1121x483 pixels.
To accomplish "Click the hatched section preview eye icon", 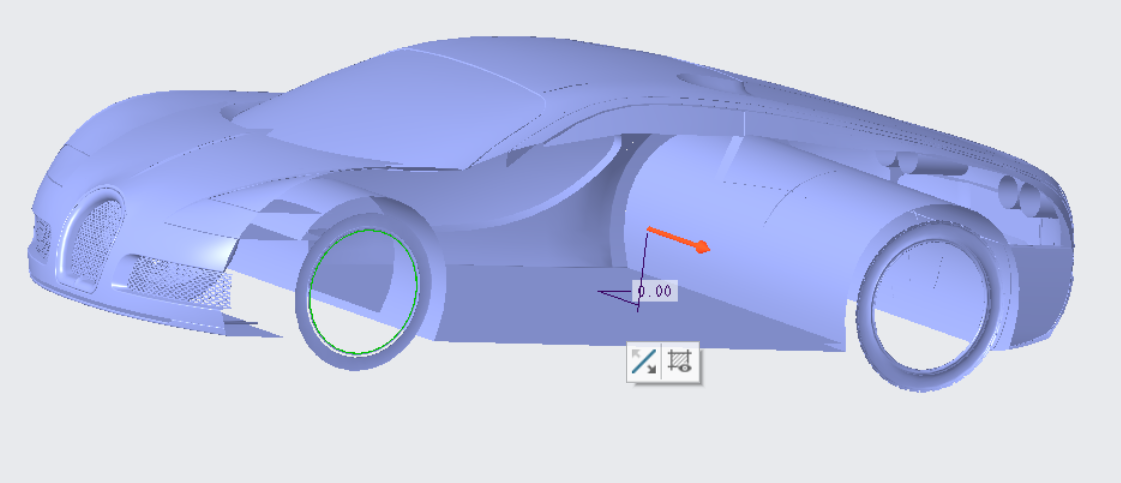I will pos(680,363).
